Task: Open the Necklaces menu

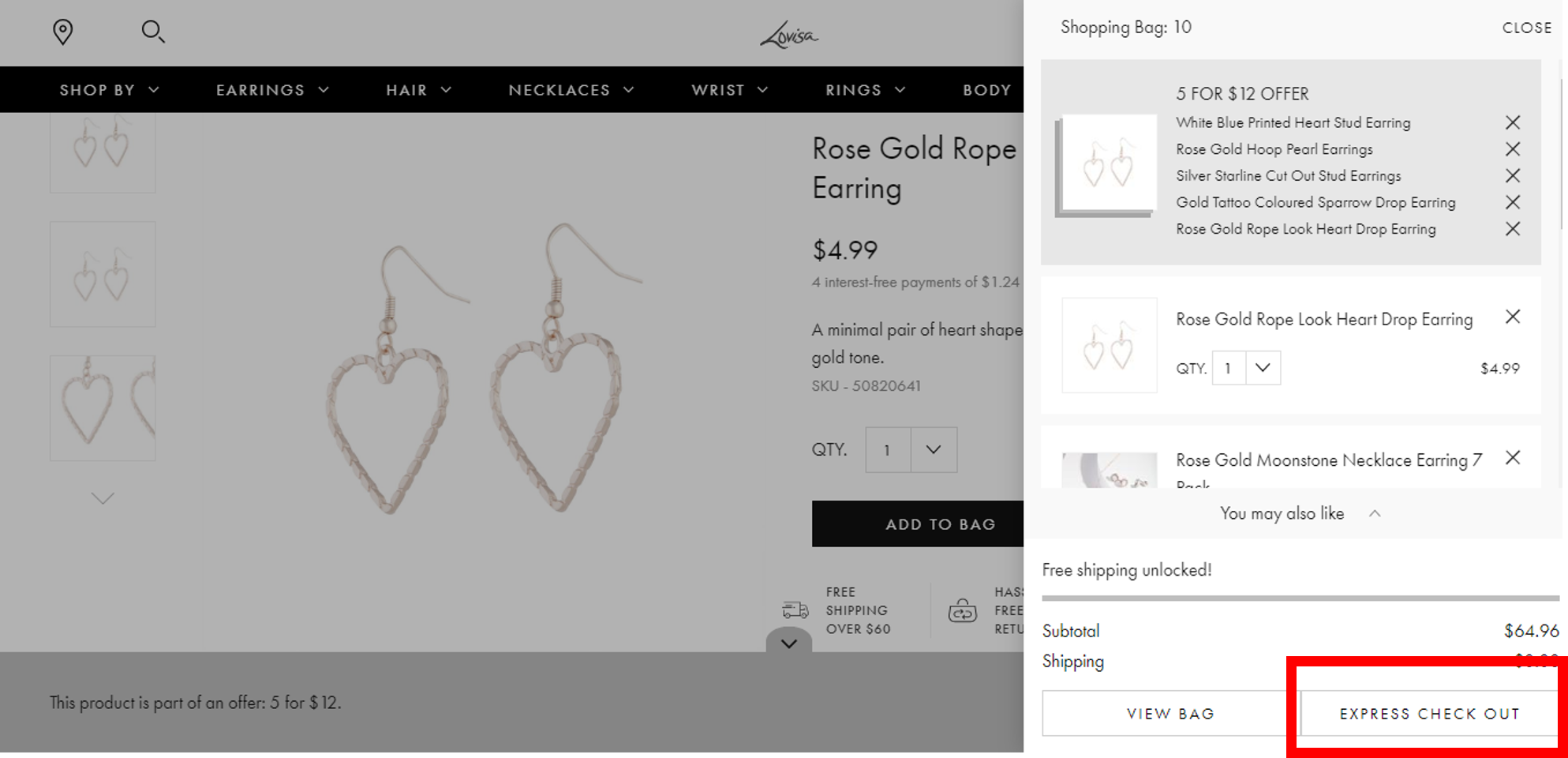Action: pos(571,90)
